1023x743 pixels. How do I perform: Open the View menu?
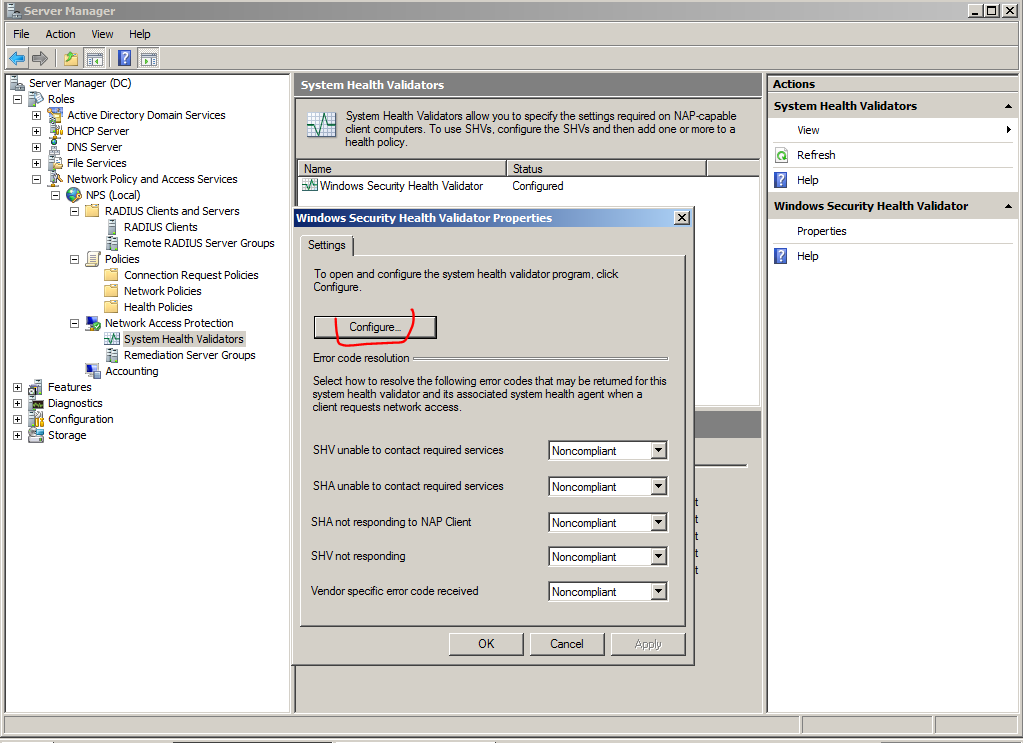pyautogui.click(x=102, y=34)
